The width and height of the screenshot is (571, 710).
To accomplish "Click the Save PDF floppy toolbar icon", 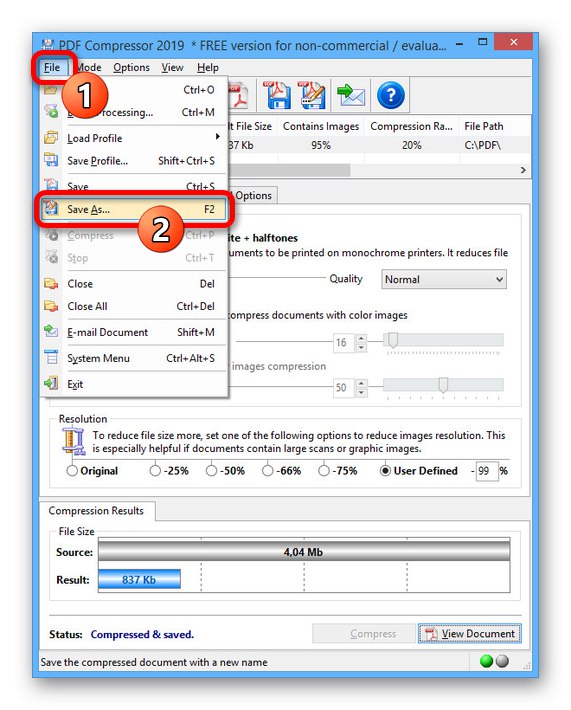I will click(x=277, y=95).
